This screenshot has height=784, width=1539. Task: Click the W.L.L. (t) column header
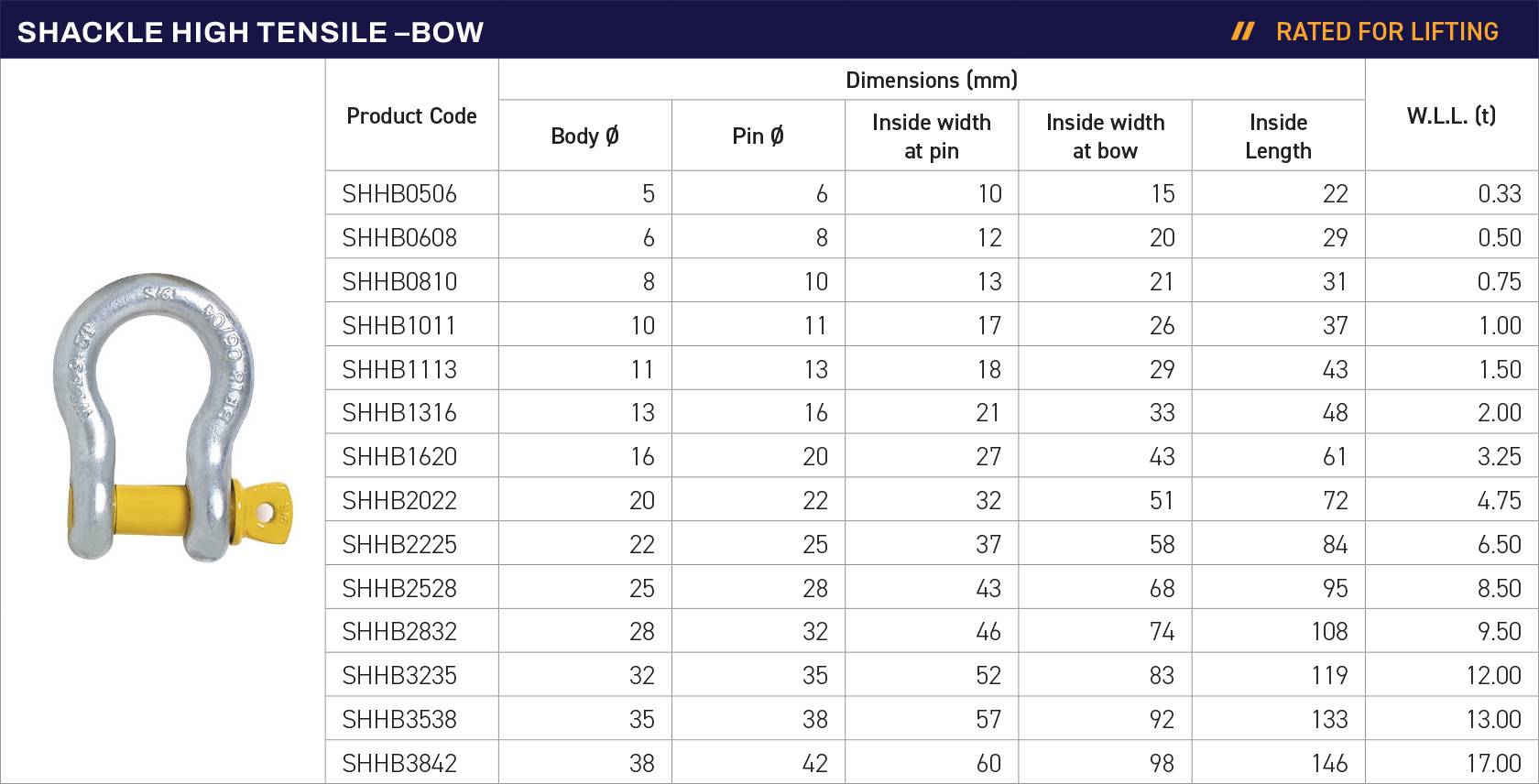(1451, 116)
